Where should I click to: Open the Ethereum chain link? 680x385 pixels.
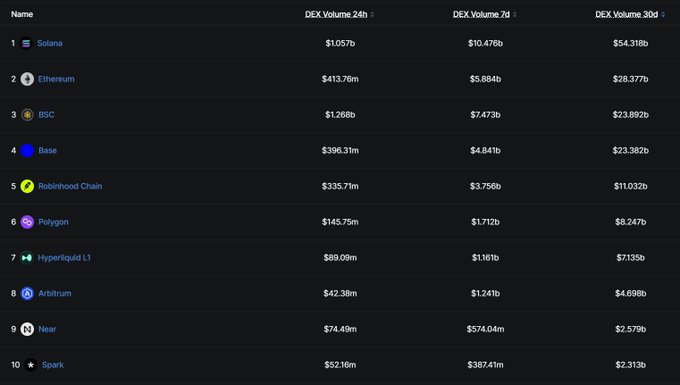pyautogui.click(x=56, y=79)
